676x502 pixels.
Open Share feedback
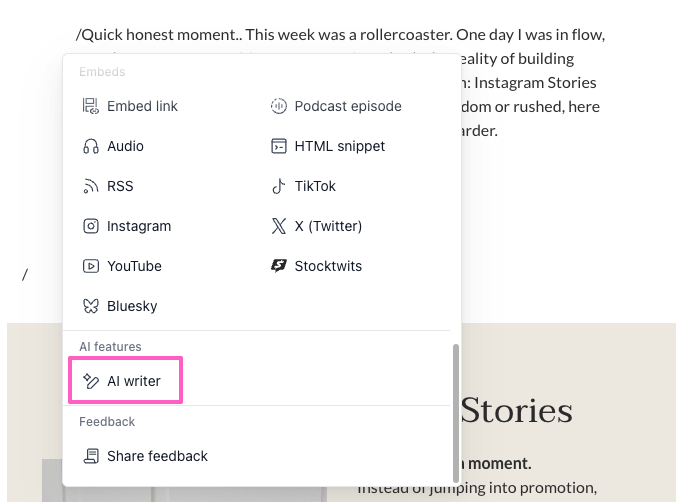(x=145, y=456)
